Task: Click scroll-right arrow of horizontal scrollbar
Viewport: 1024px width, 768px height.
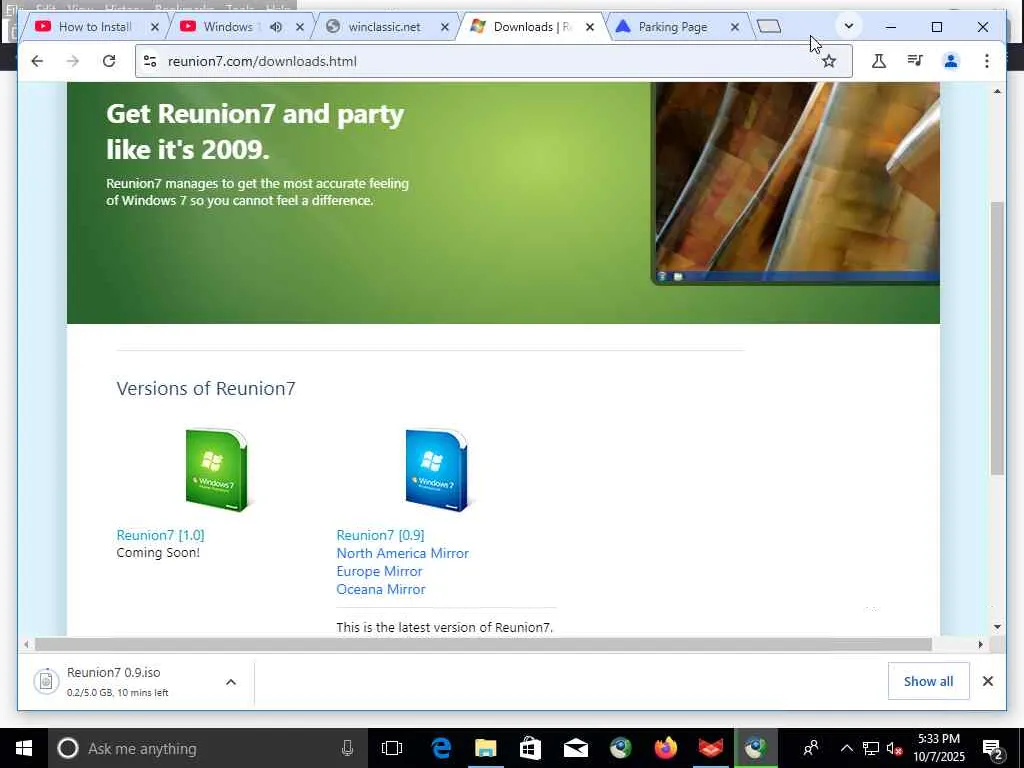Action: tap(980, 644)
